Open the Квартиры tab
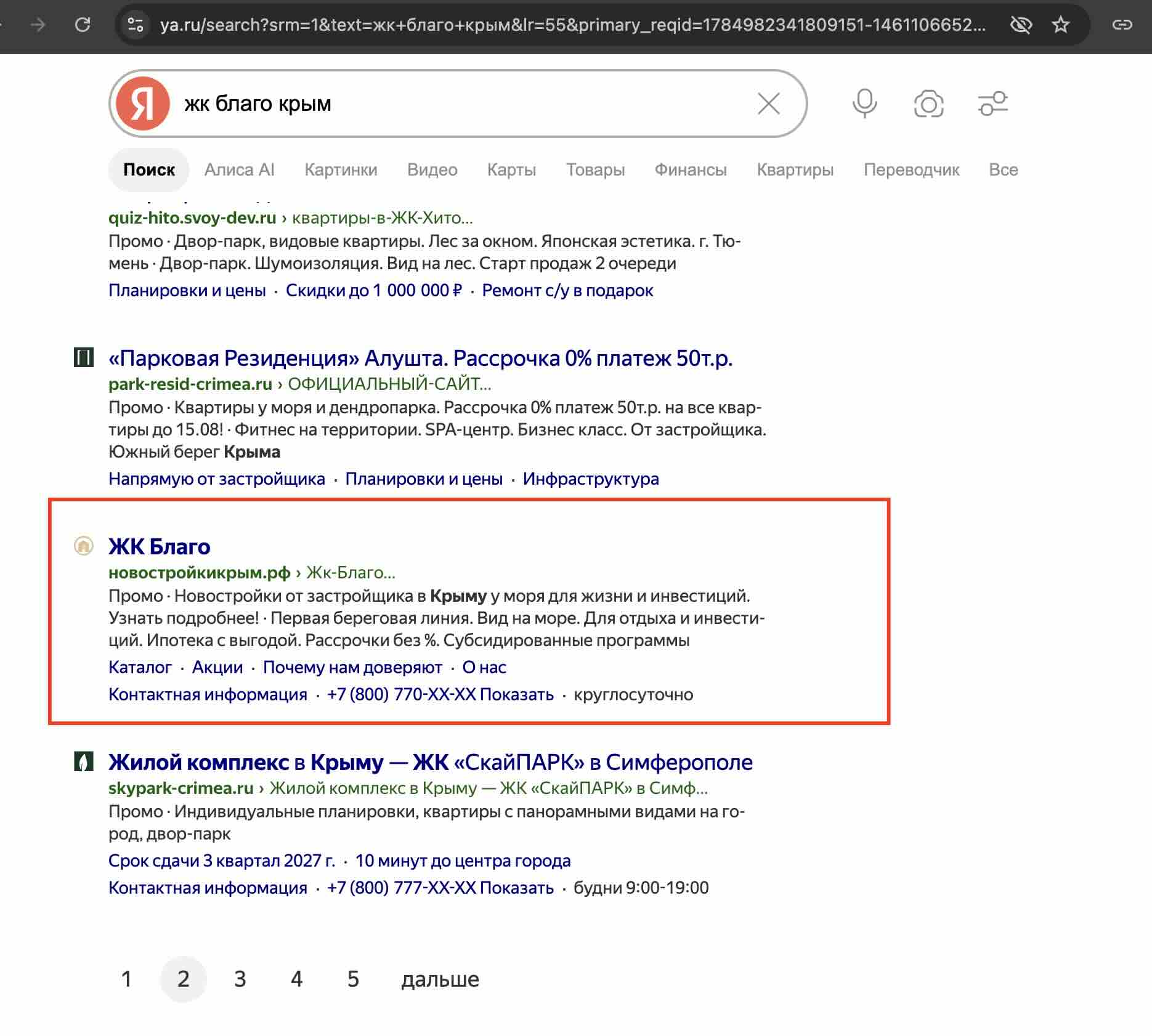Viewport: 1152px width, 1036px height. pos(795,169)
